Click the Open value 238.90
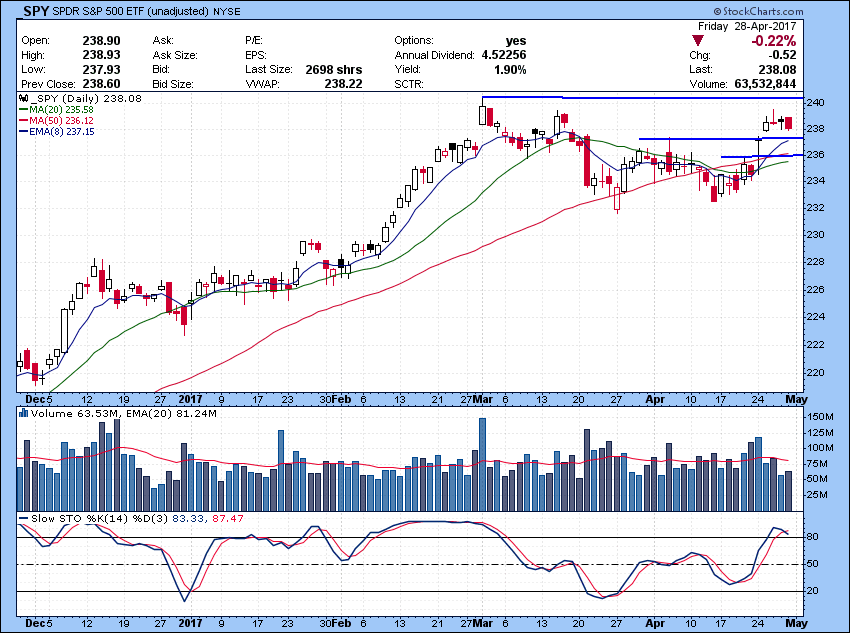The image size is (850, 633). (101, 41)
